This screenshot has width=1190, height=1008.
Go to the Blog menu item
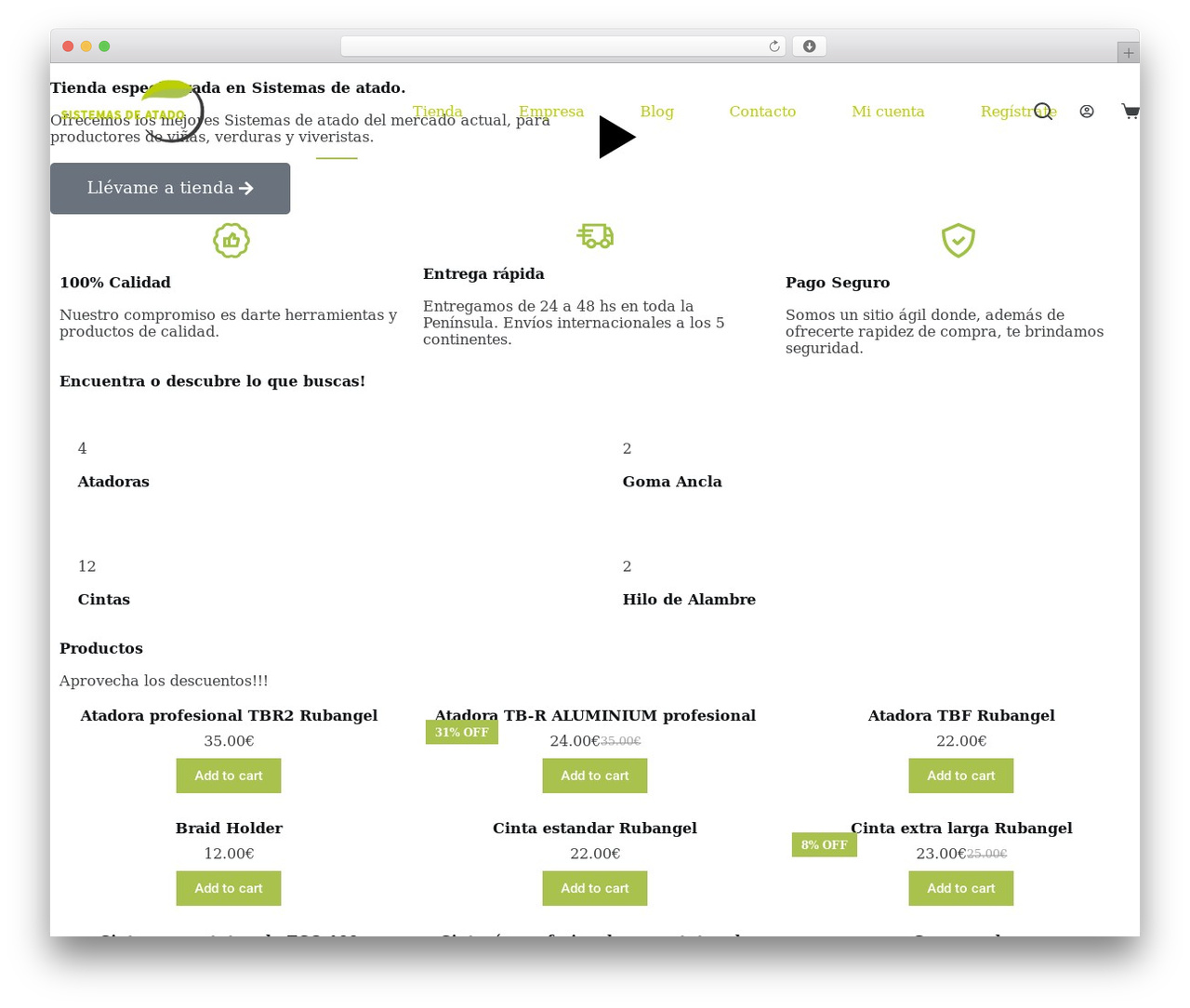tap(656, 112)
